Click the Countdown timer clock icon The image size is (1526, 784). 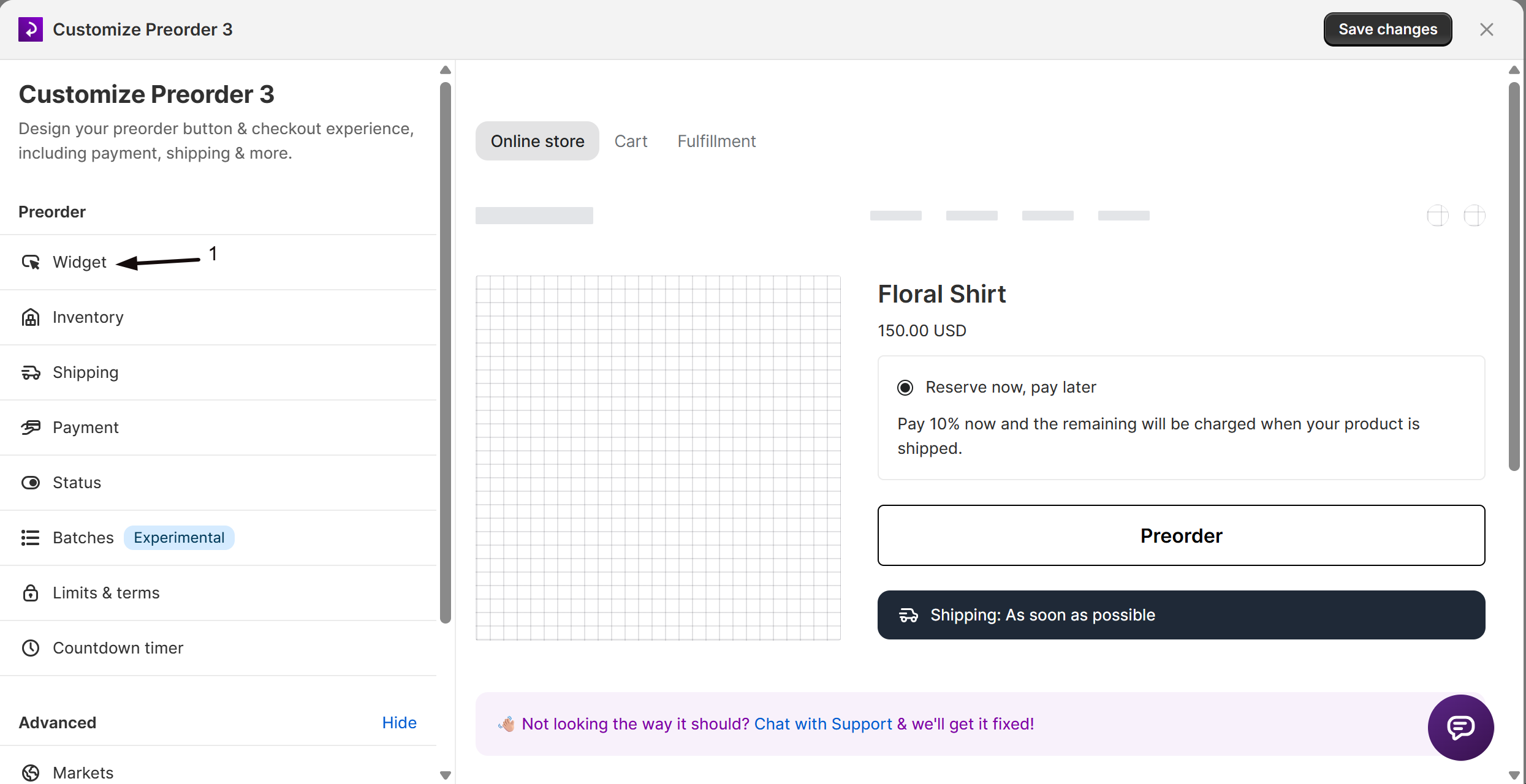click(x=31, y=648)
